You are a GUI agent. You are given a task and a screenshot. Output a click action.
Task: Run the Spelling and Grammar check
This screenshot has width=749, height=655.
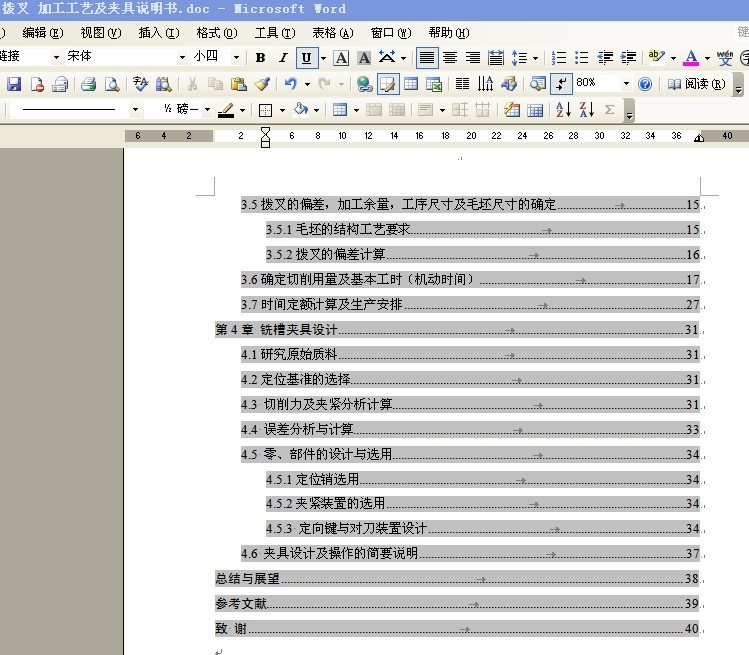[x=140, y=84]
